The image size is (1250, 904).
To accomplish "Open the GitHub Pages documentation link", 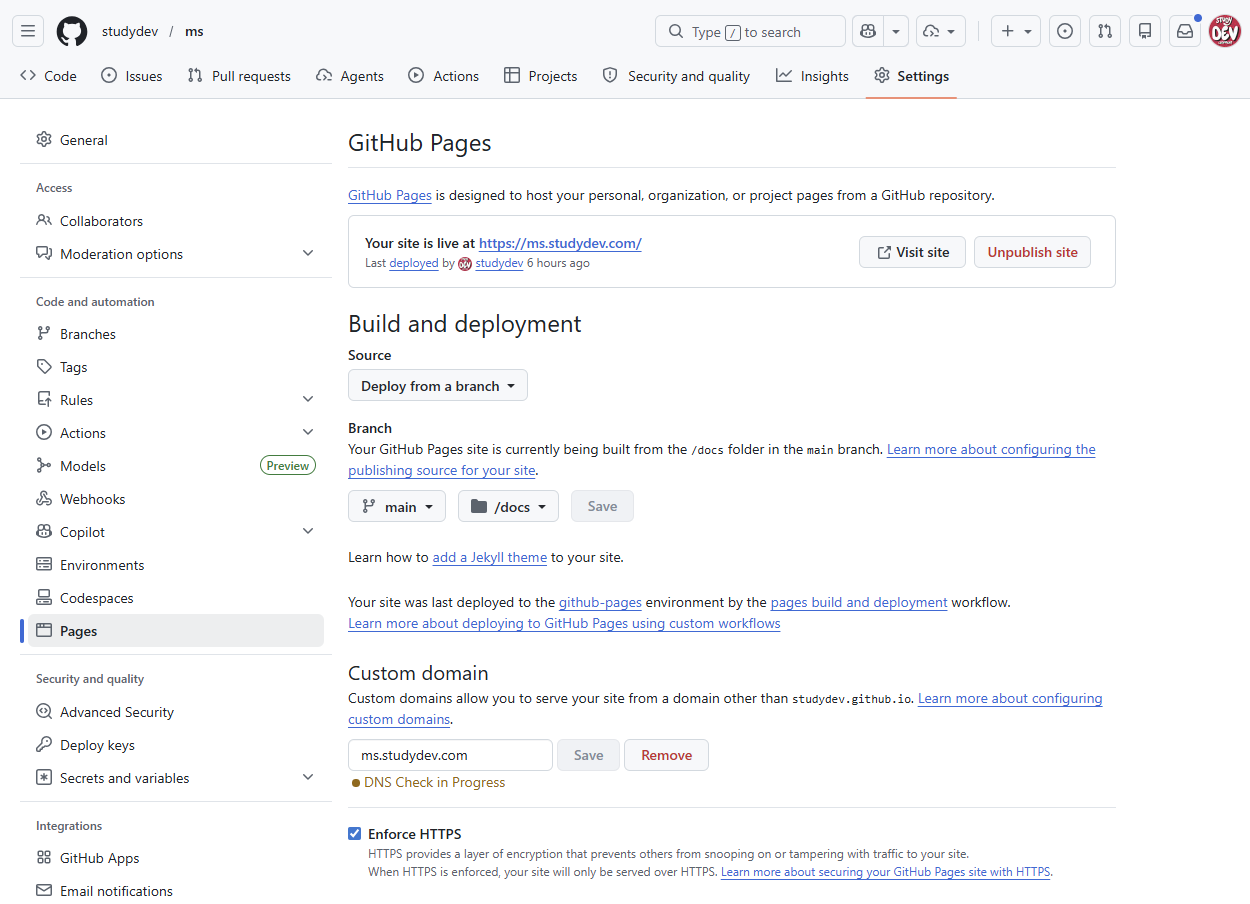I will click(x=390, y=195).
